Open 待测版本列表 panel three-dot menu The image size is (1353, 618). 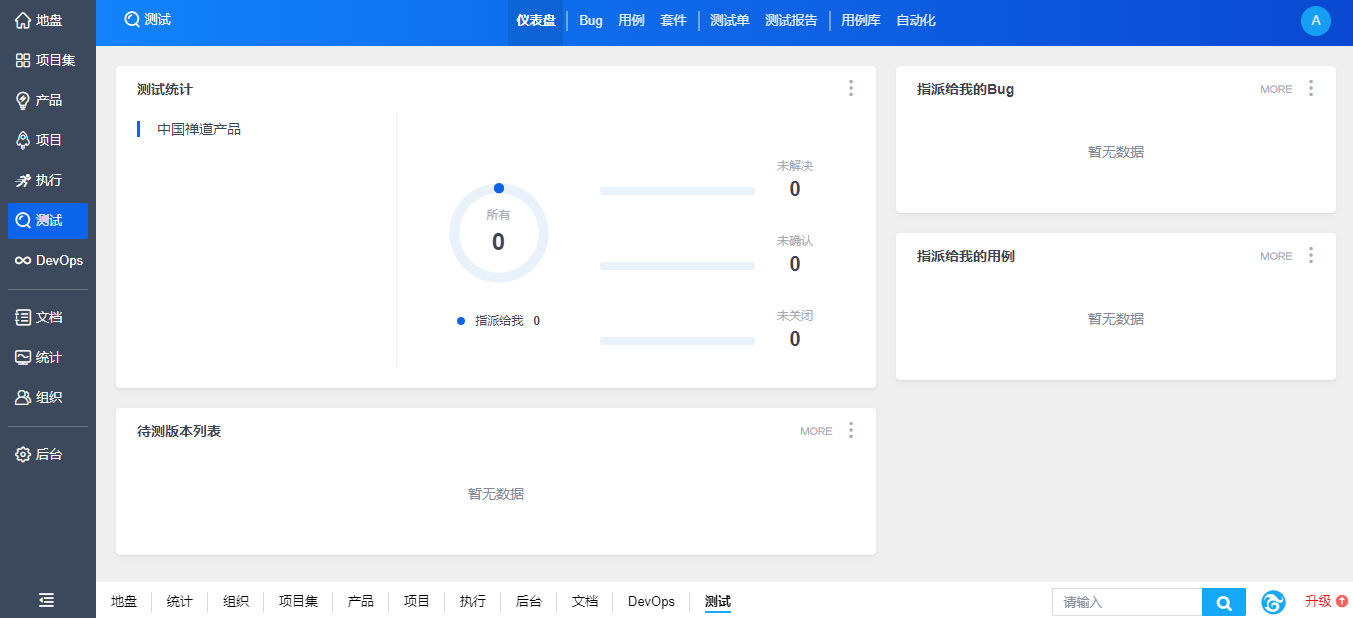851,431
